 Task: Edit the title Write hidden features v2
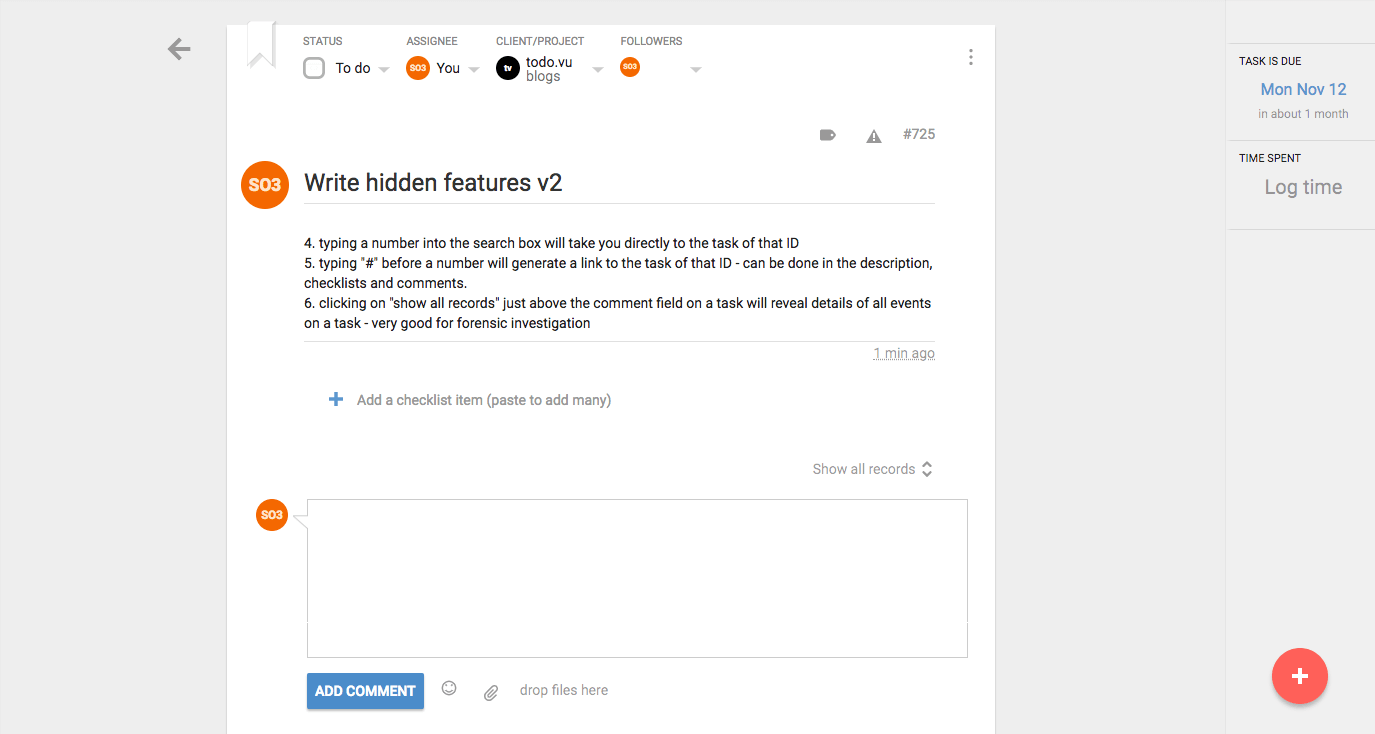click(x=433, y=183)
